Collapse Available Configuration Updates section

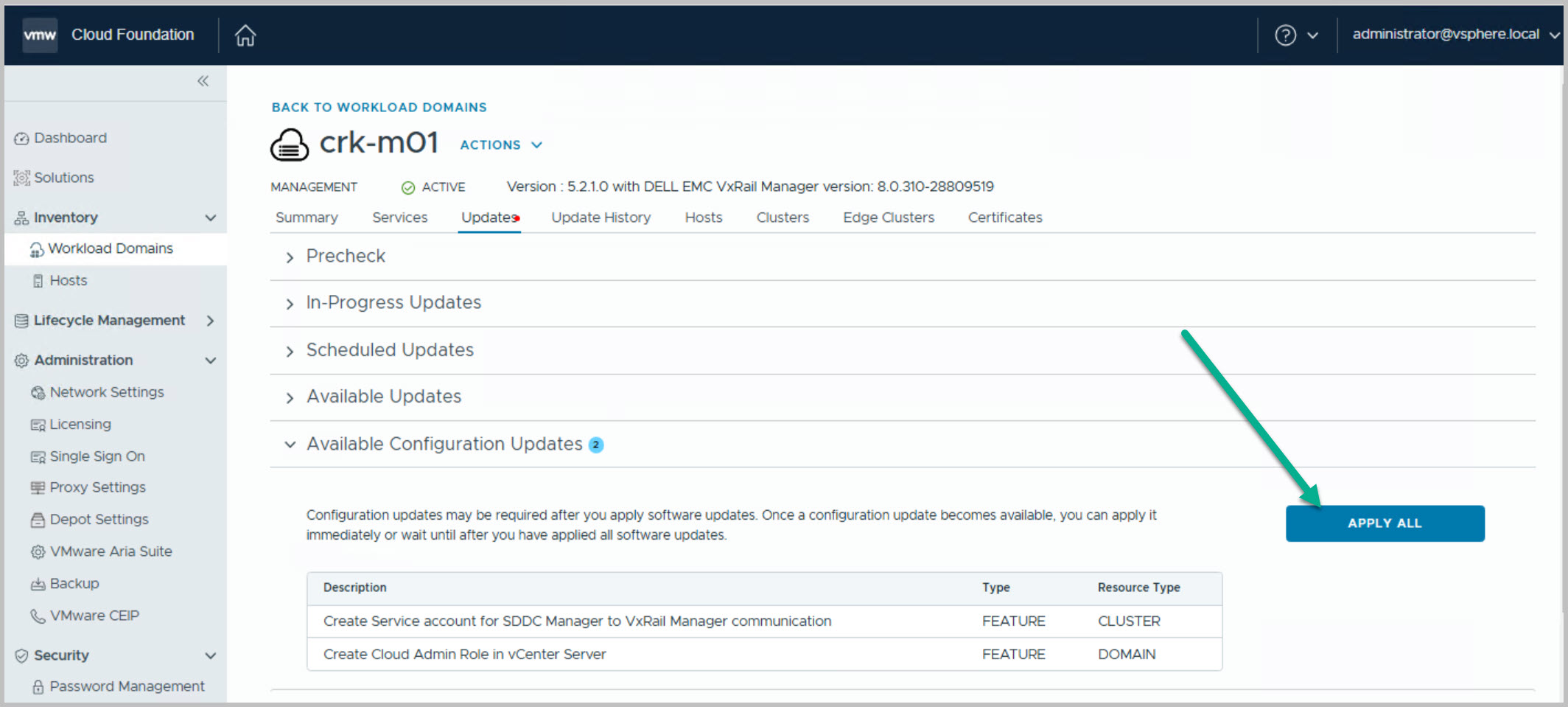point(290,445)
